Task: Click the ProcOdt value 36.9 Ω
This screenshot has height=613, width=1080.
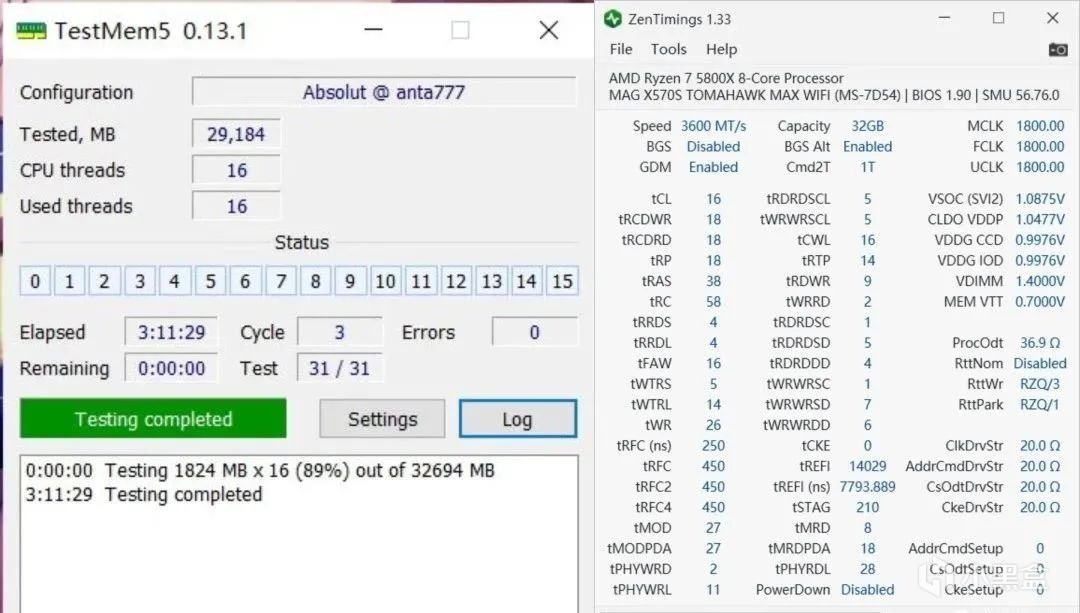Action: point(1040,342)
